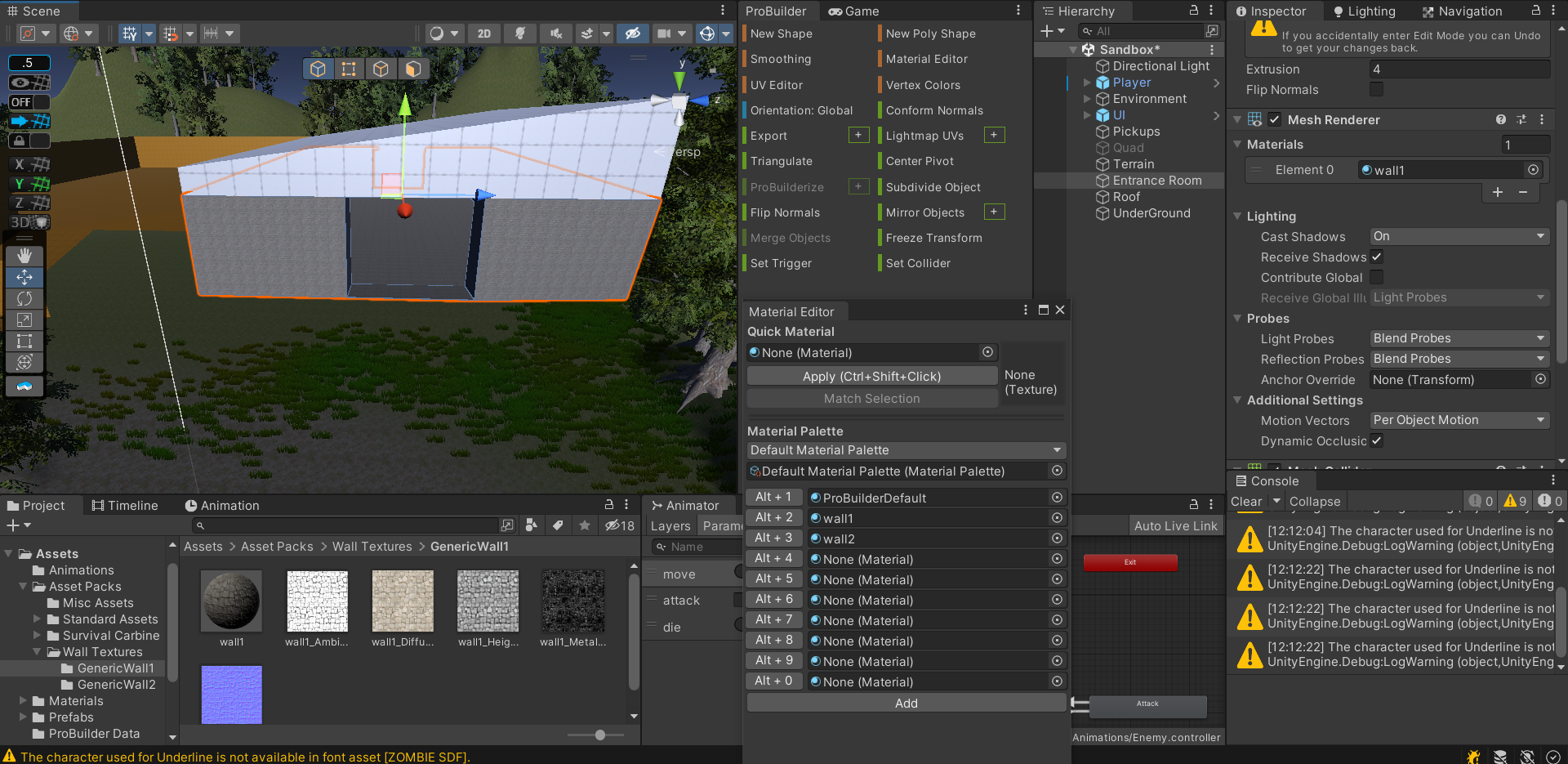Select the Rotate tool
Image resolution: width=1568 pixels, height=764 pixels.
tap(24, 298)
